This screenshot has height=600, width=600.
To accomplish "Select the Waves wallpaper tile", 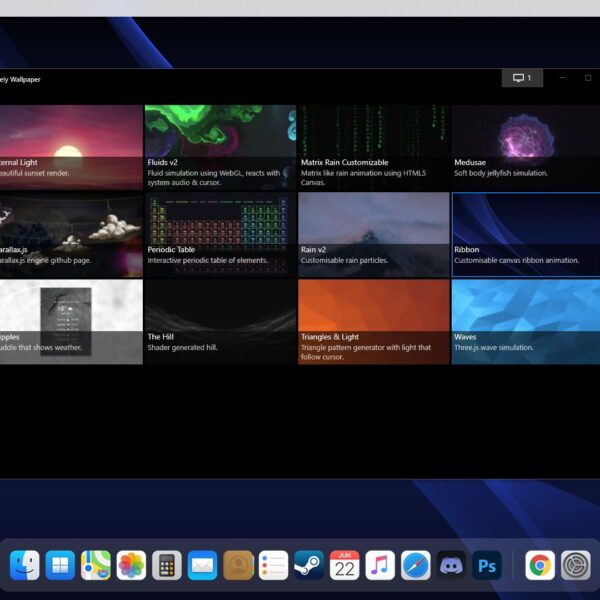I will pos(526,321).
